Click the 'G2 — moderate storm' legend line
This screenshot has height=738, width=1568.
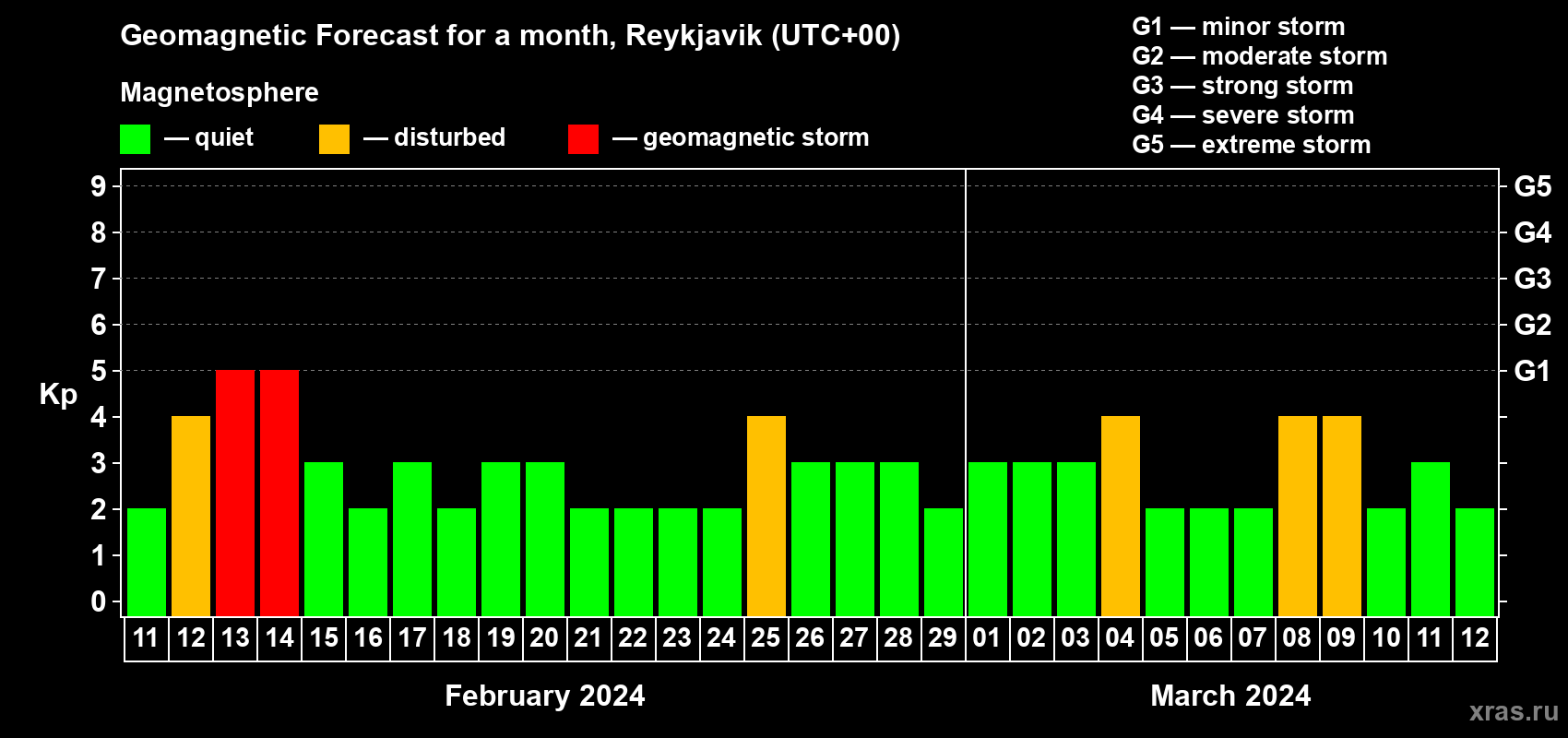[x=1260, y=56]
